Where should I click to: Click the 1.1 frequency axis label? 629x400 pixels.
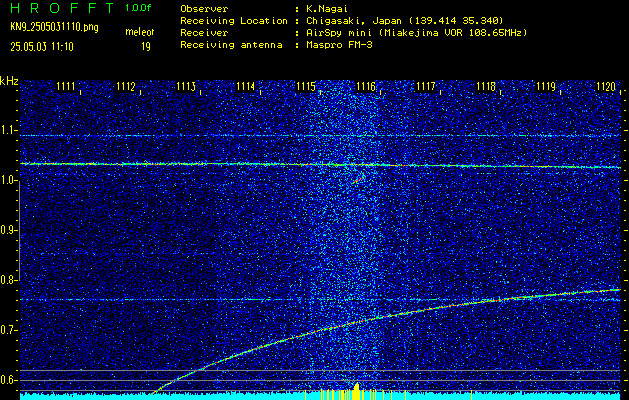pos(8,130)
